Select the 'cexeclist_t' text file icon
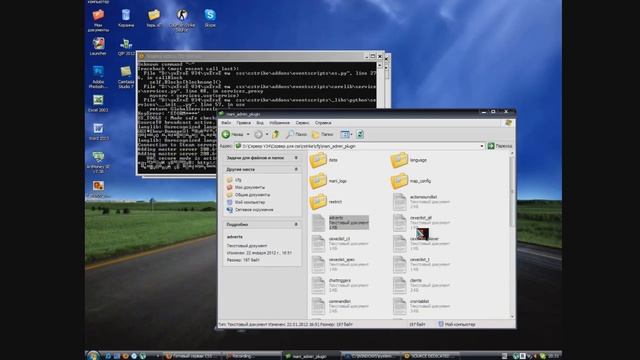640x360 pixels. (400, 264)
